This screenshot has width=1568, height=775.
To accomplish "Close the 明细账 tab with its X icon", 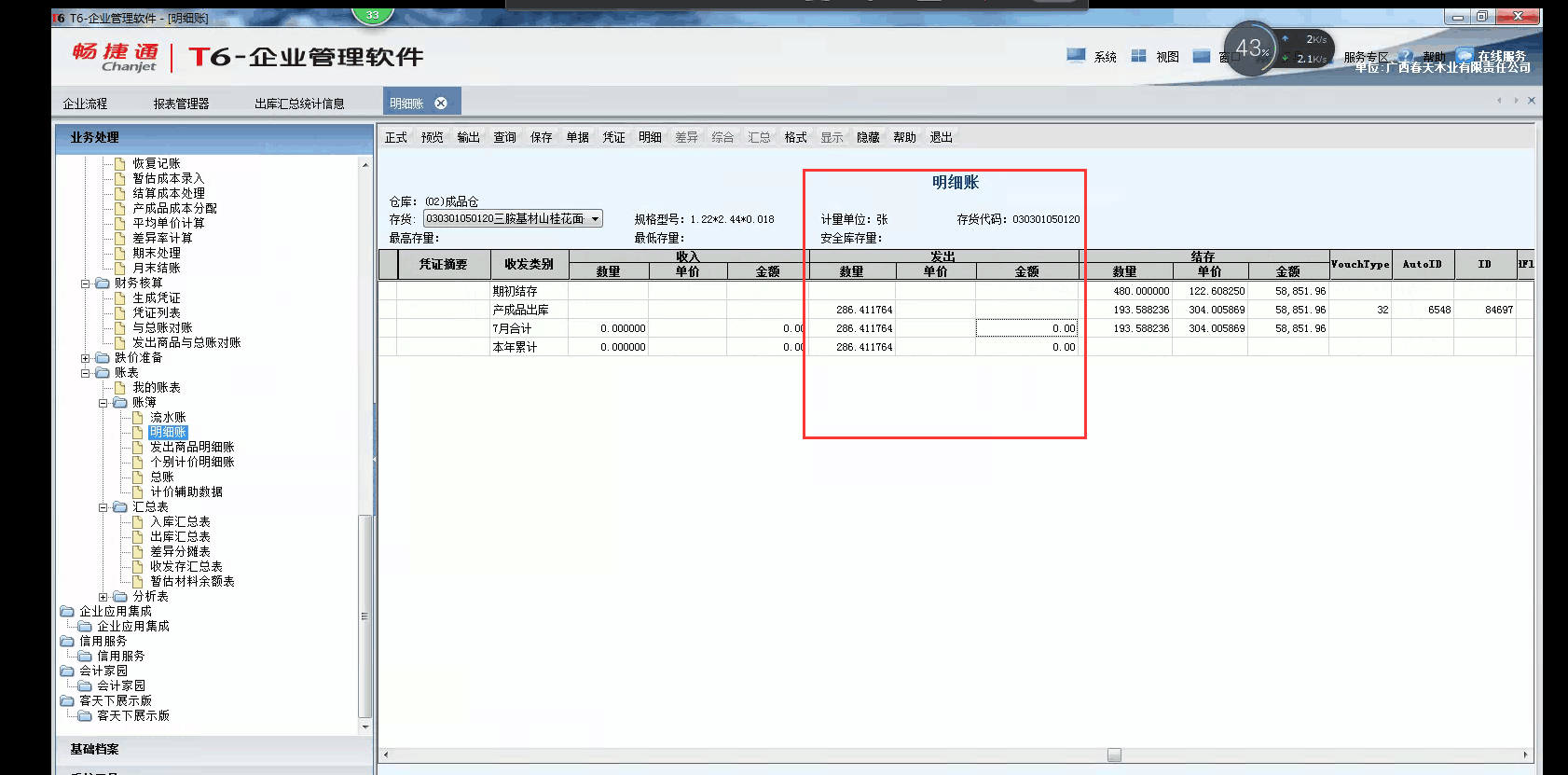I will click(441, 104).
